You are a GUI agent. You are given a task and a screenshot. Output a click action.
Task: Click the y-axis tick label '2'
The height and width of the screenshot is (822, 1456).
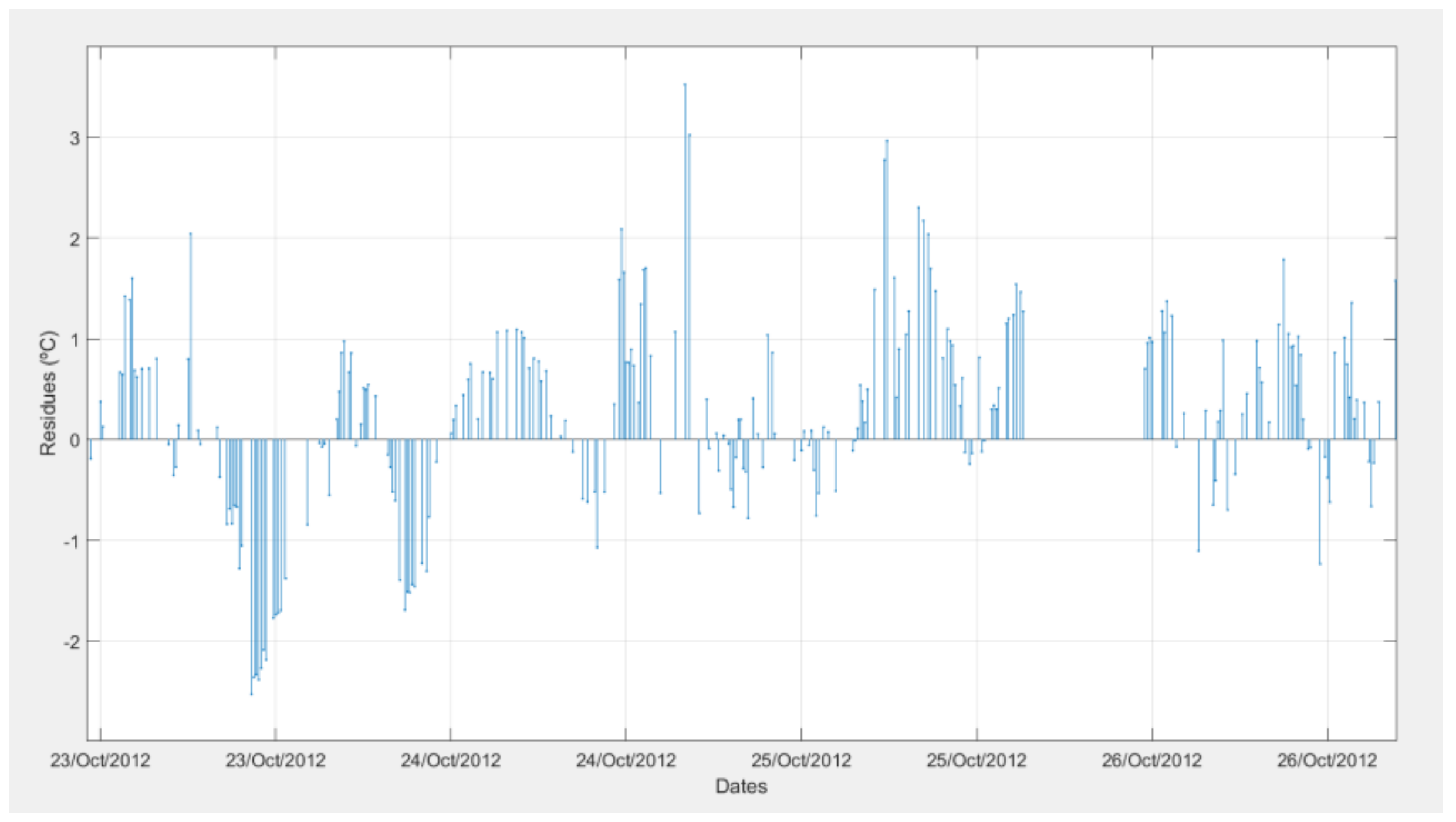[75, 239]
